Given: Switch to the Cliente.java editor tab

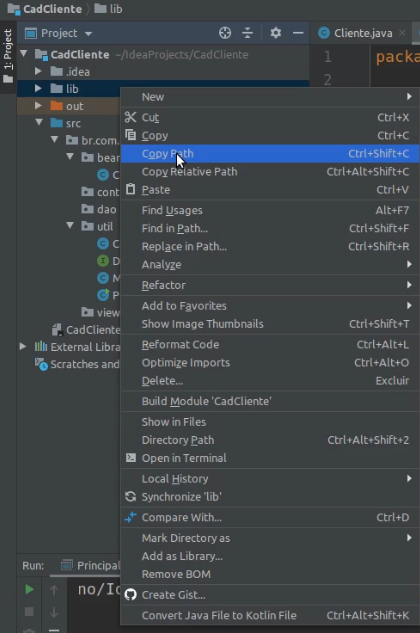Looking at the screenshot, I should [x=363, y=33].
